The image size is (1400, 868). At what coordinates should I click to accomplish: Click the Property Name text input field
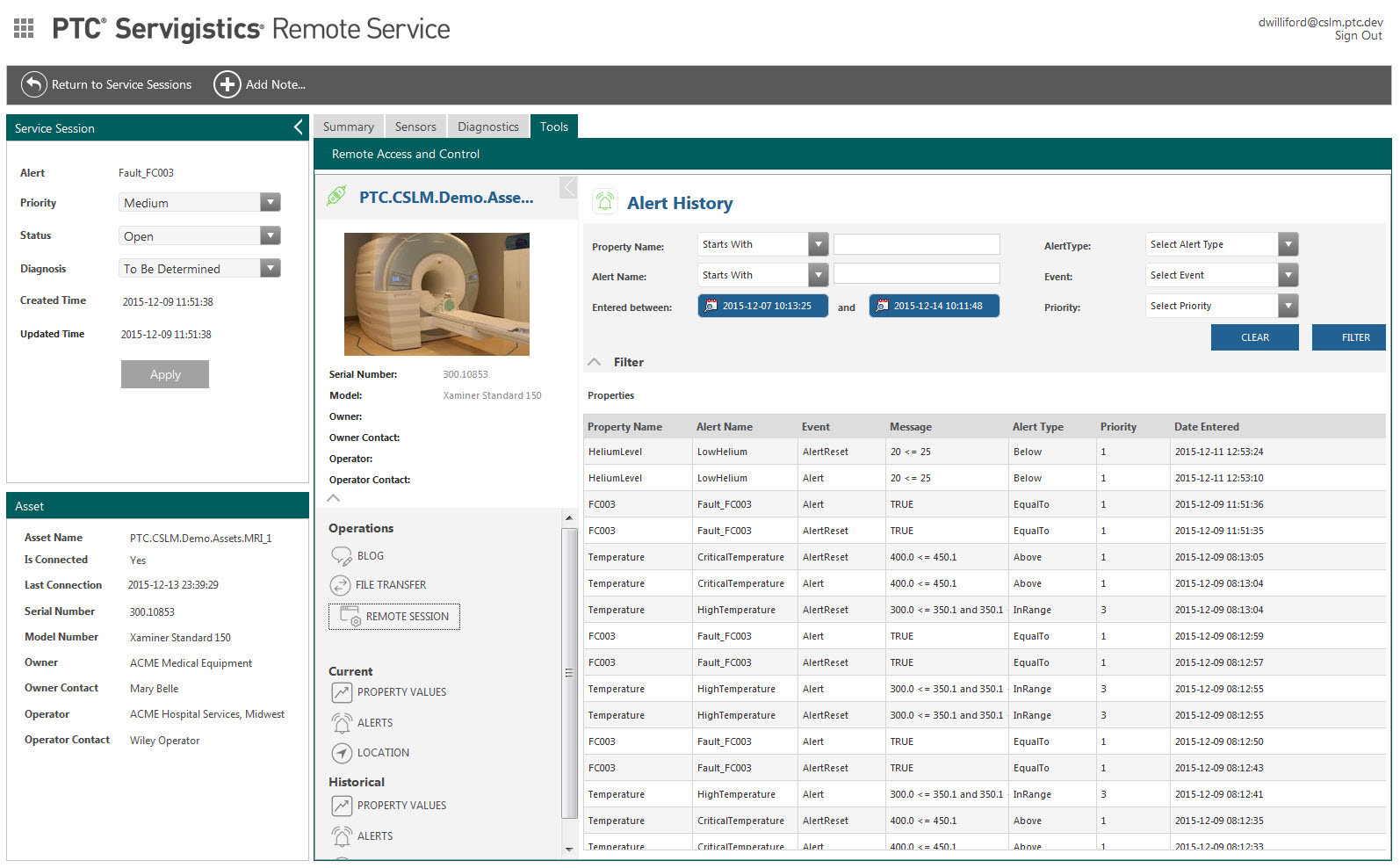tap(916, 244)
